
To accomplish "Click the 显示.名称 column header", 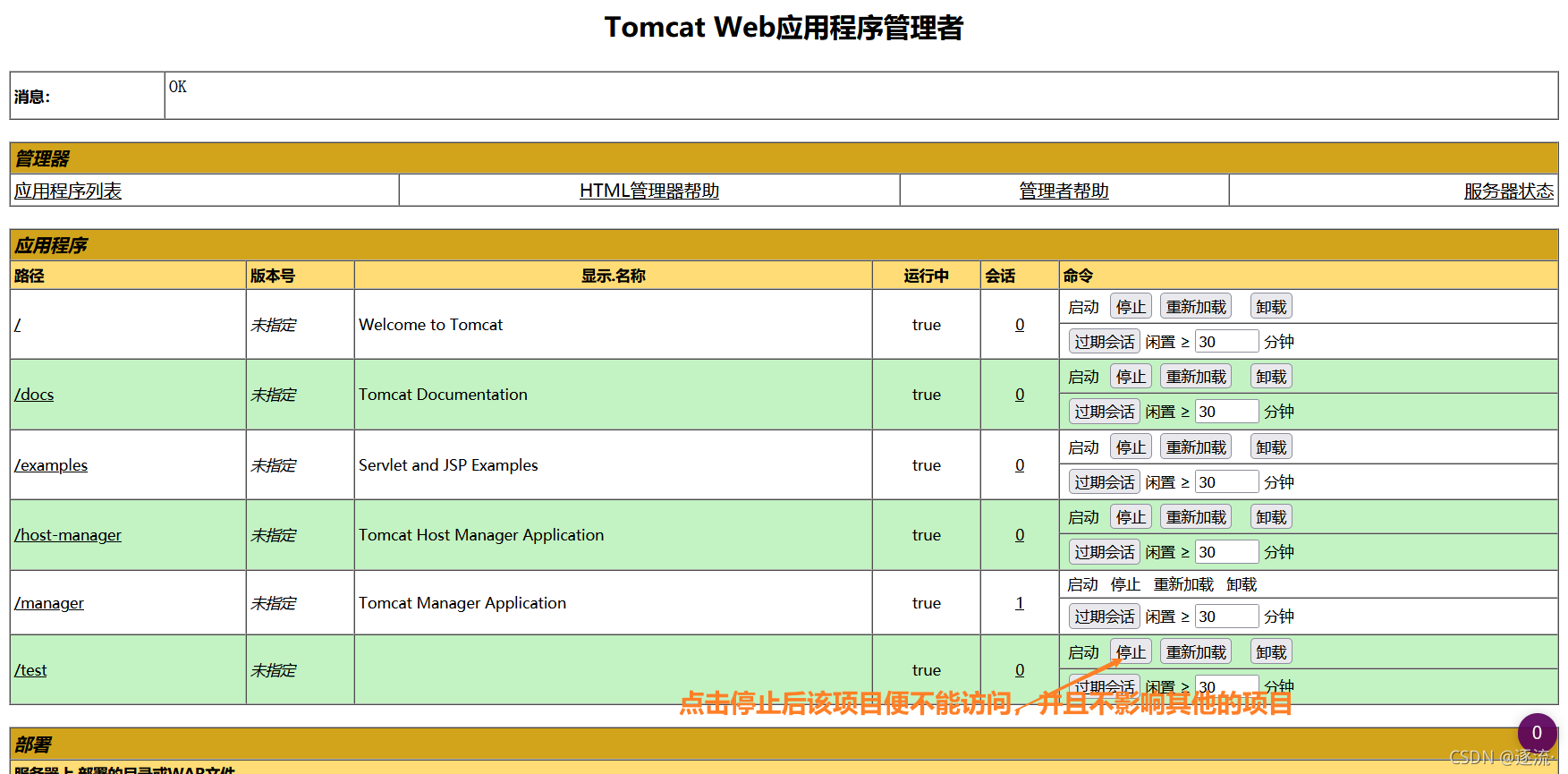I will click(x=614, y=276).
